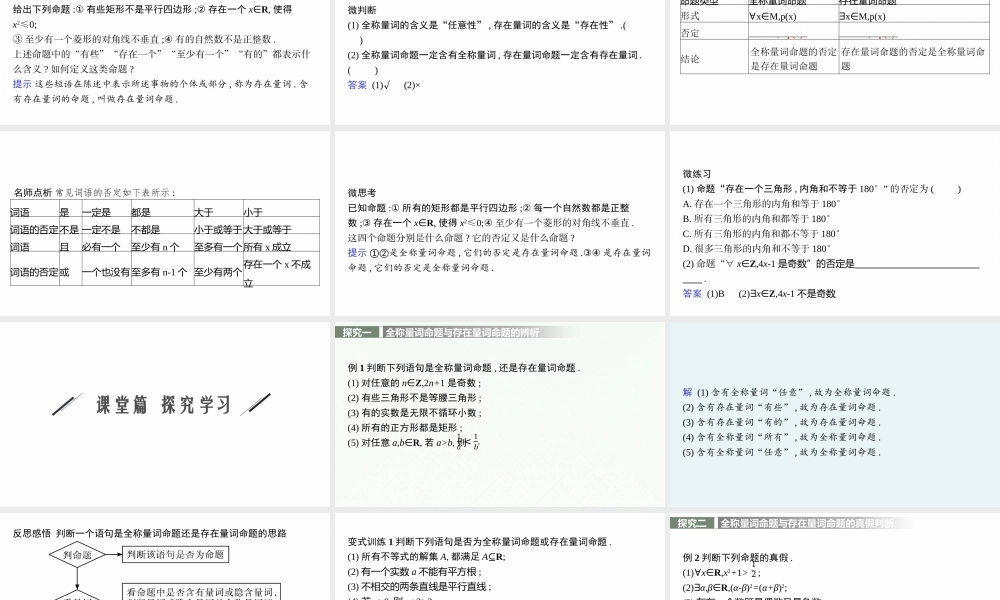This screenshot has width=1000, height=600.
Task: Click the blank line after 4x-1 是奇数
Action: (x=920, y=266)
